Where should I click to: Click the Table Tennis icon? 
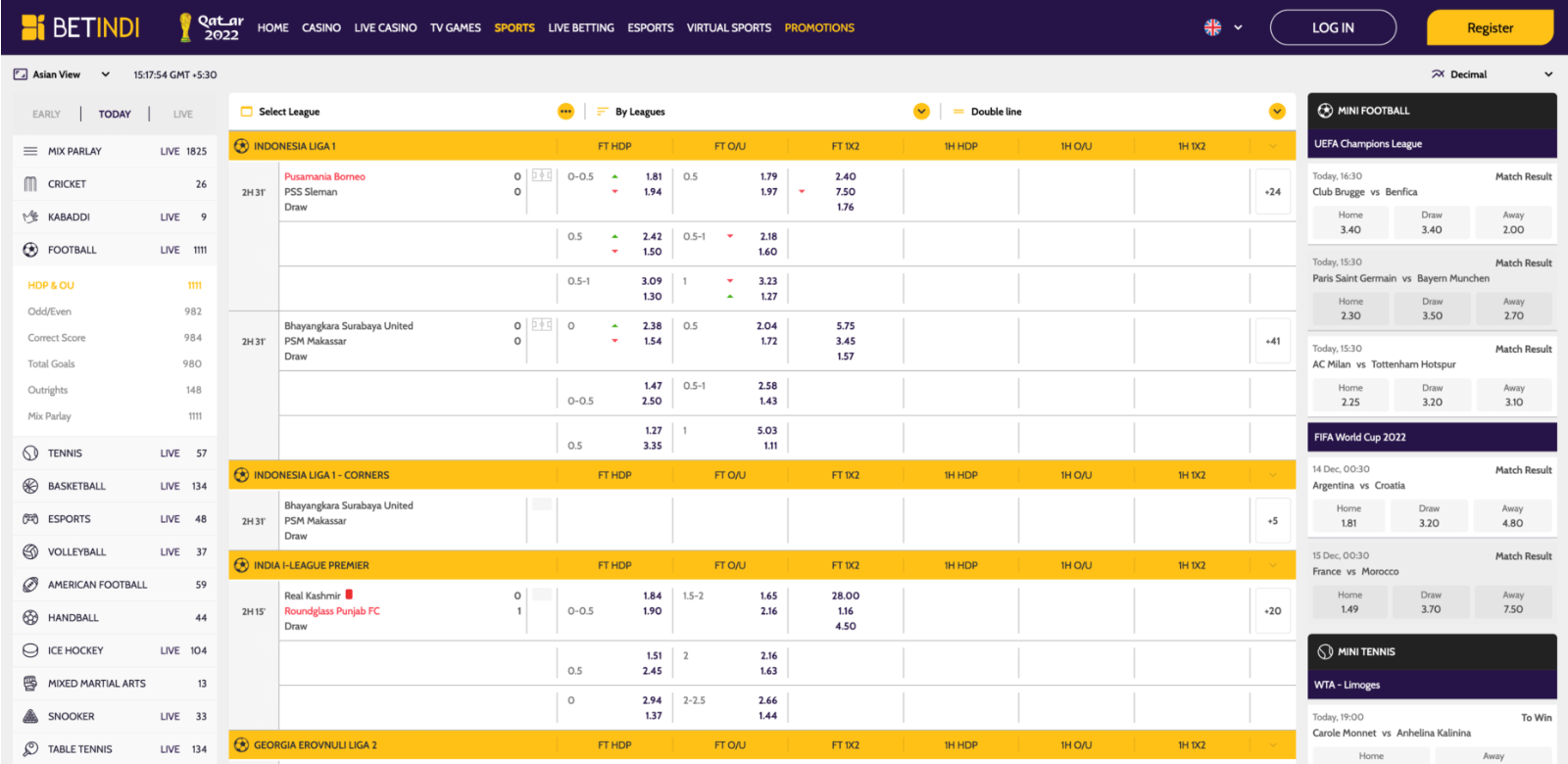(30, 749)
